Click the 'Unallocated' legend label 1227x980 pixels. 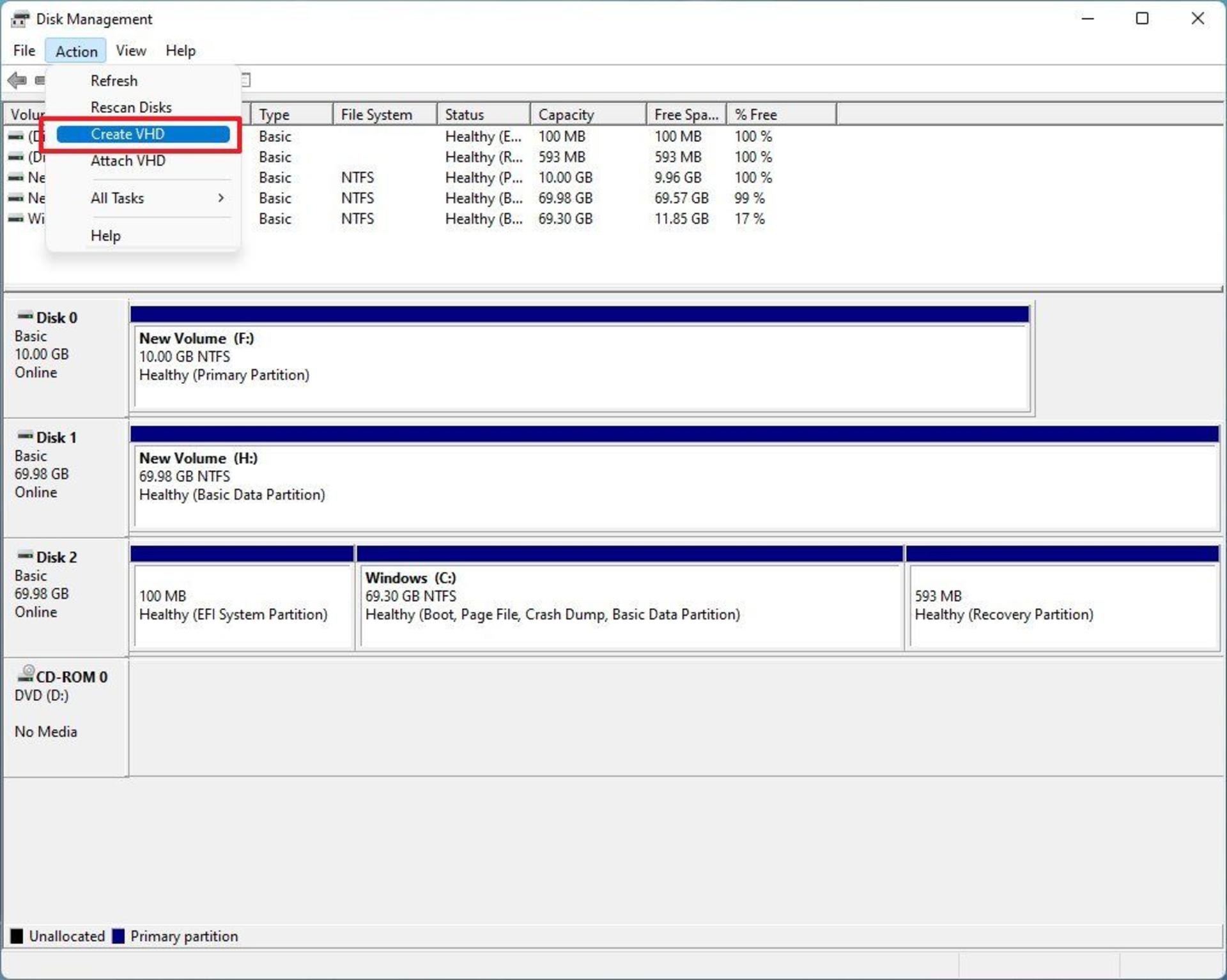(66, 937)
